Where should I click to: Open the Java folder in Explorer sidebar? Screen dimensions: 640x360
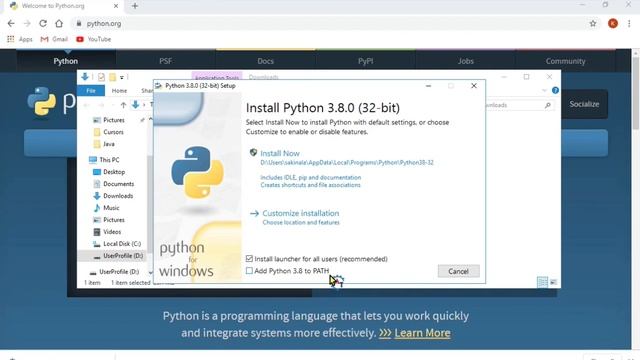coord(109,144)
